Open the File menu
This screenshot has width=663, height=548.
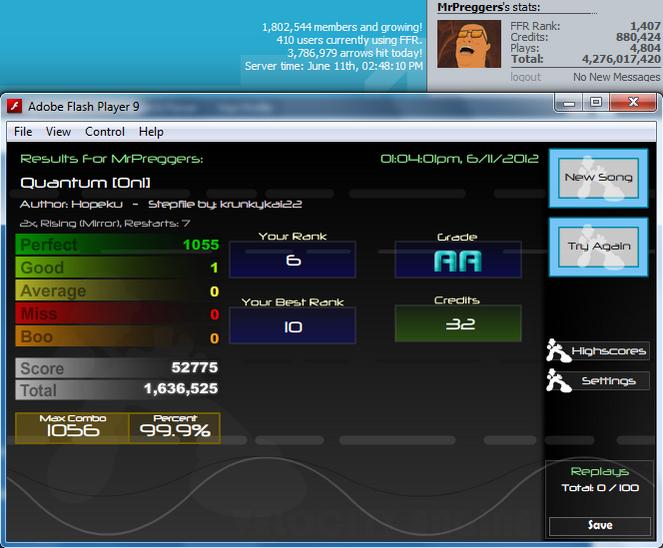(x=23, y=132)
